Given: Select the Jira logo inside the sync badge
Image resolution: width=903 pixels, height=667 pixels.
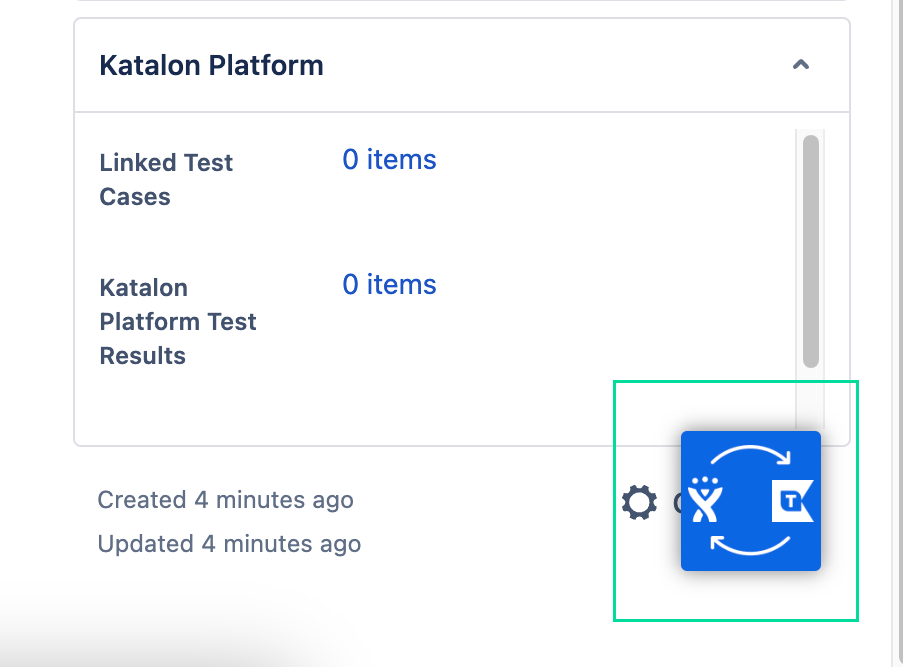Looking at the screenshot, I should [x=706, y=503].
